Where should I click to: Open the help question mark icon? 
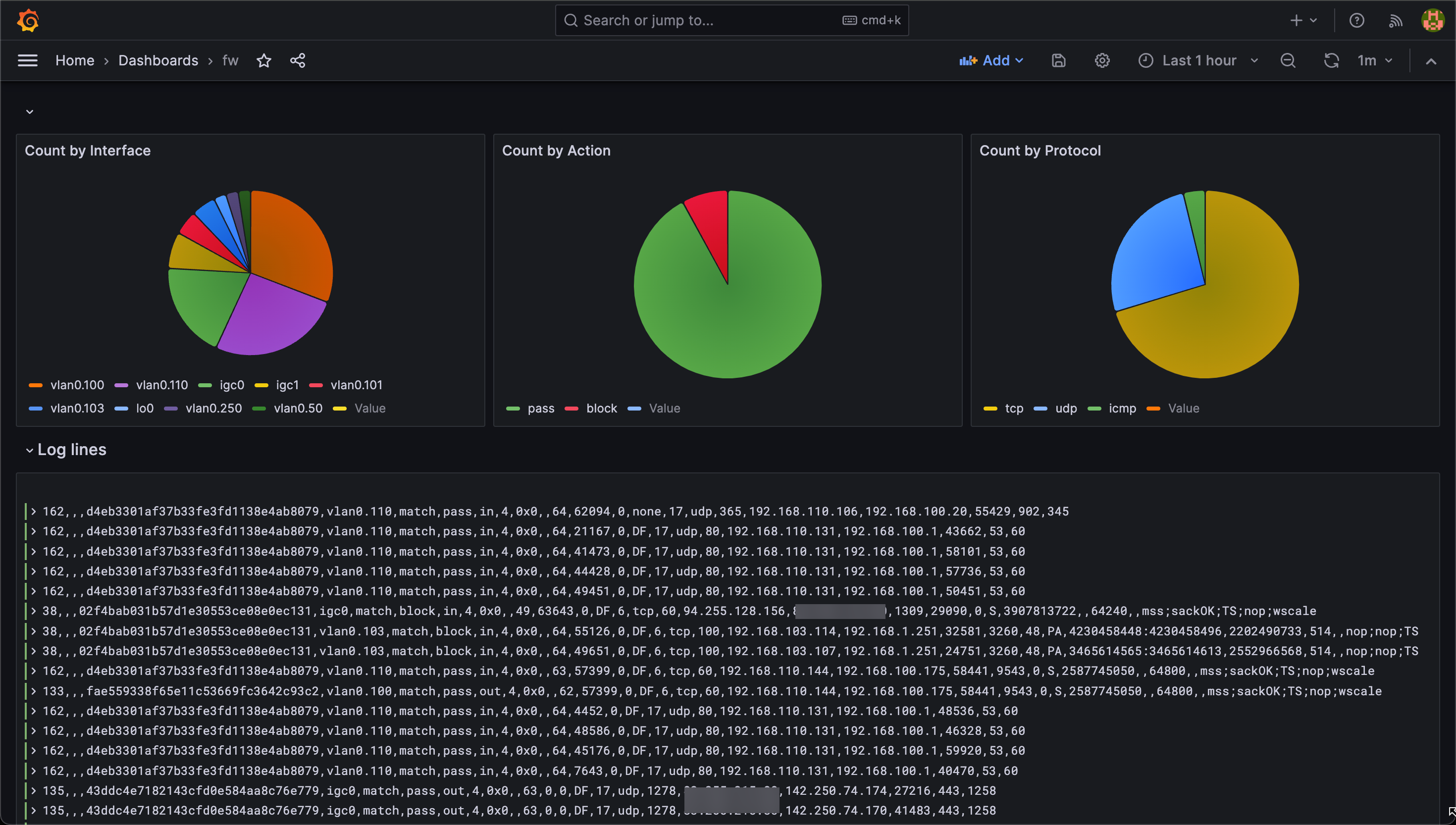pyautogui.click(x=1356, y=20)
